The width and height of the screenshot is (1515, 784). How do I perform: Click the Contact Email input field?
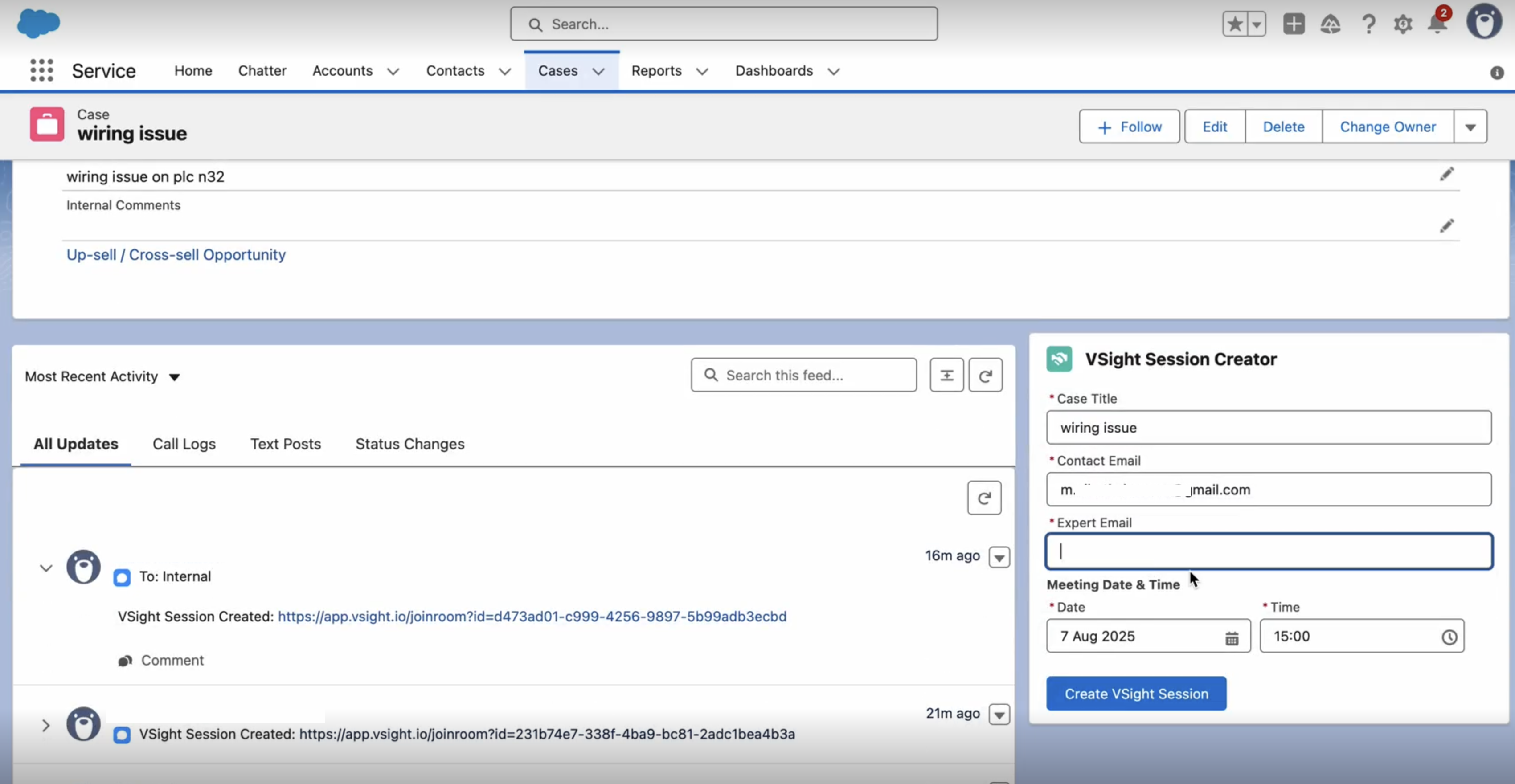coord(1269,490)
